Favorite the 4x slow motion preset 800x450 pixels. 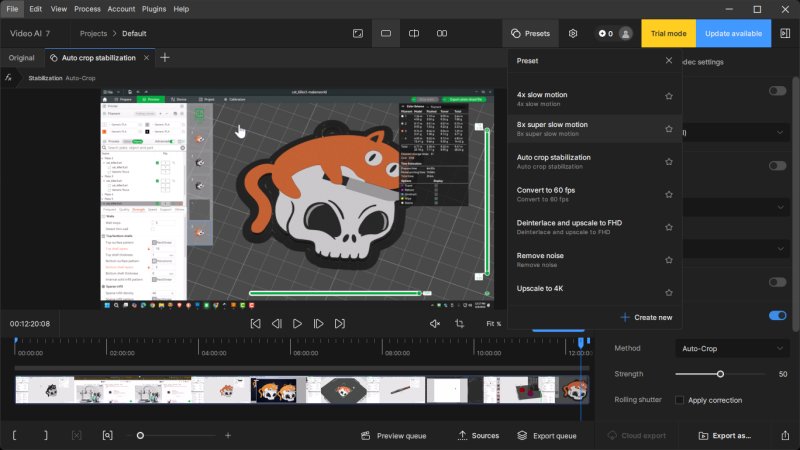669,97
